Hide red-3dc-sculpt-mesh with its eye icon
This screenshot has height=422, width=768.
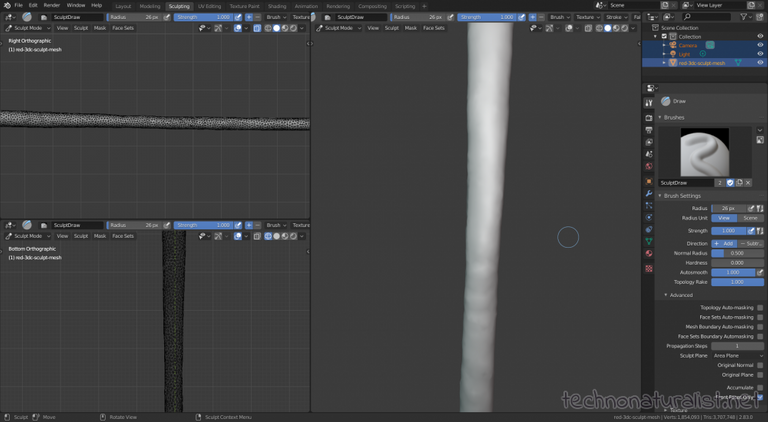click(760, 63)
